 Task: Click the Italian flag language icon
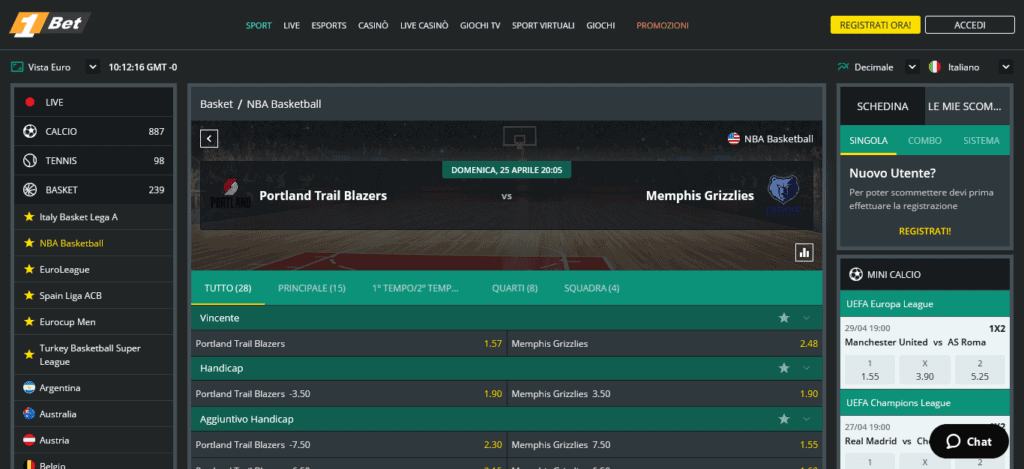pyautogui.click(x=935, y=67)
